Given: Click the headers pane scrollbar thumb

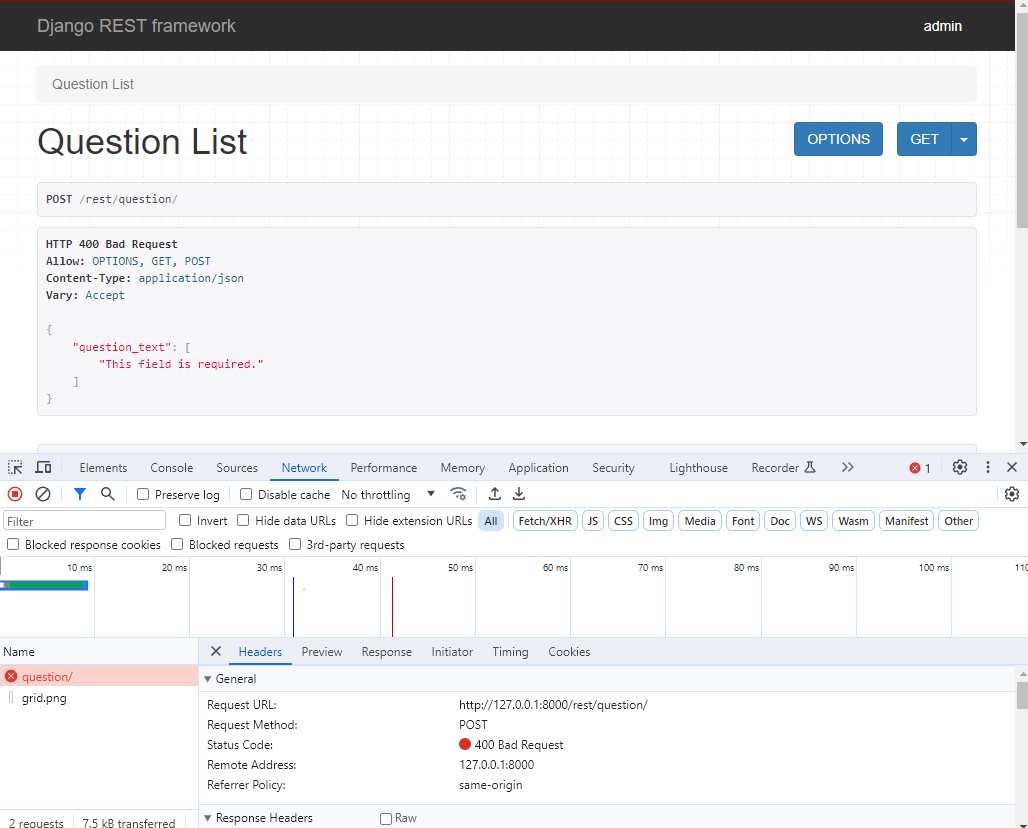Looking at the screenshot, I should tap(1022, 695).
